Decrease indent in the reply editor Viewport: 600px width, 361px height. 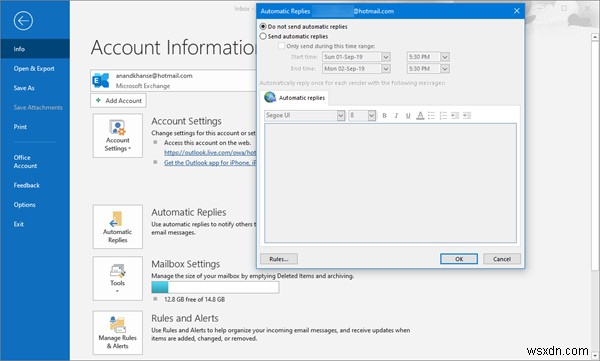(455, 116)
